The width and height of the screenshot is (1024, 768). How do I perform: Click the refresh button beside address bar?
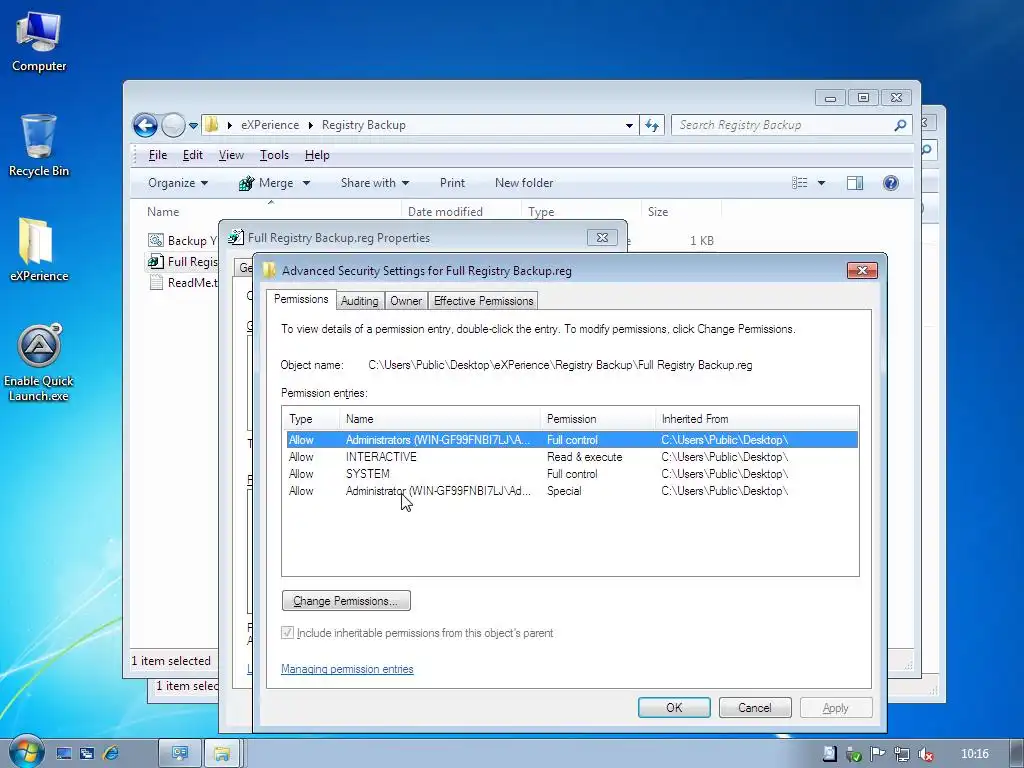pyautogui.click(x=652, y=125)
